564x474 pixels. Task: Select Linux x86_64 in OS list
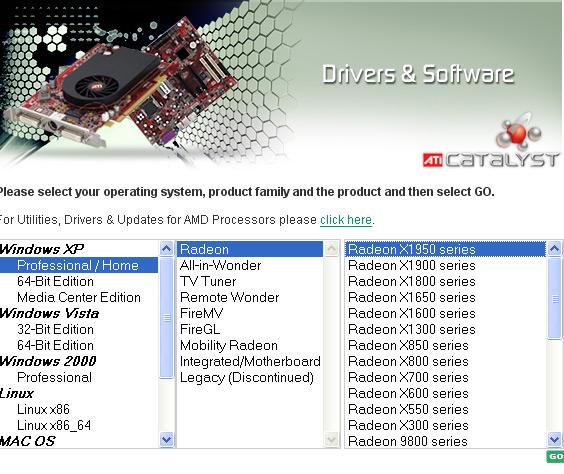54,425
